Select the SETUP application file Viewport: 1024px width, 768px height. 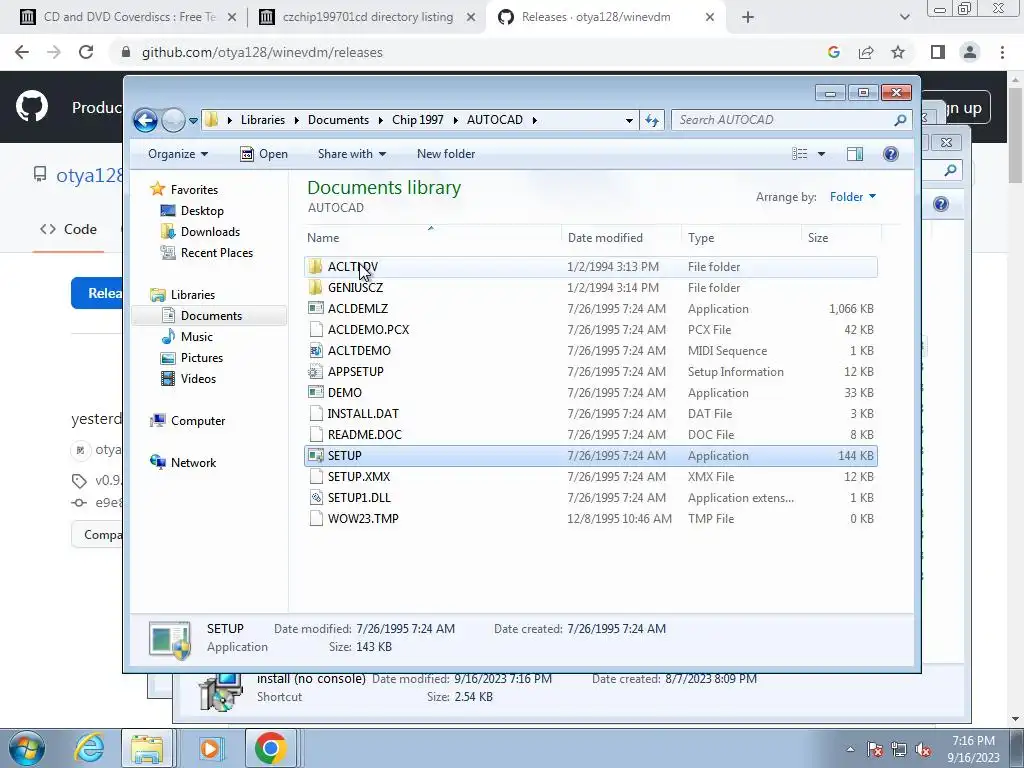pos(590,456)
